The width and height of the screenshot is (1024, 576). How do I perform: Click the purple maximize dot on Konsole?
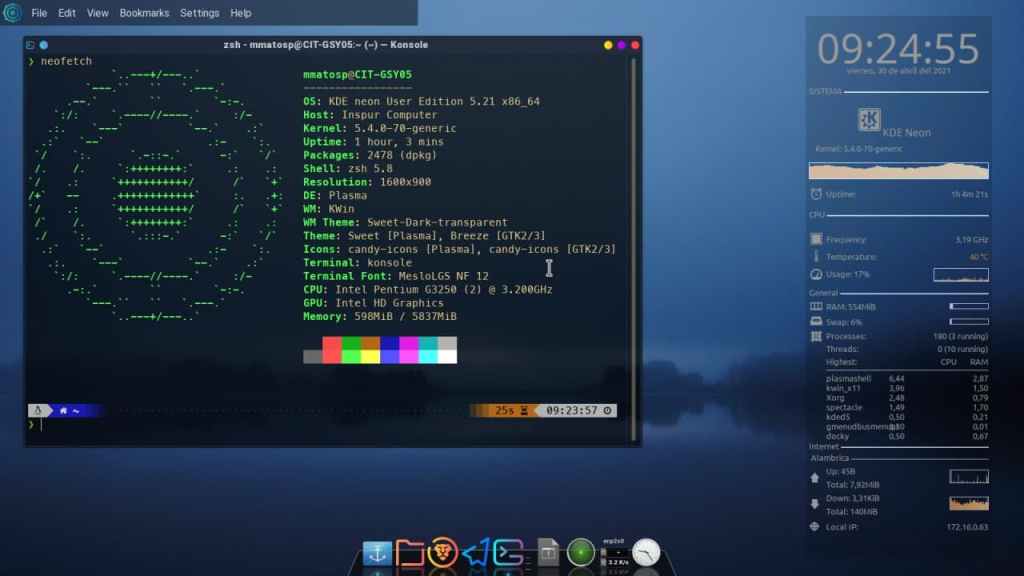click(622, 45)
